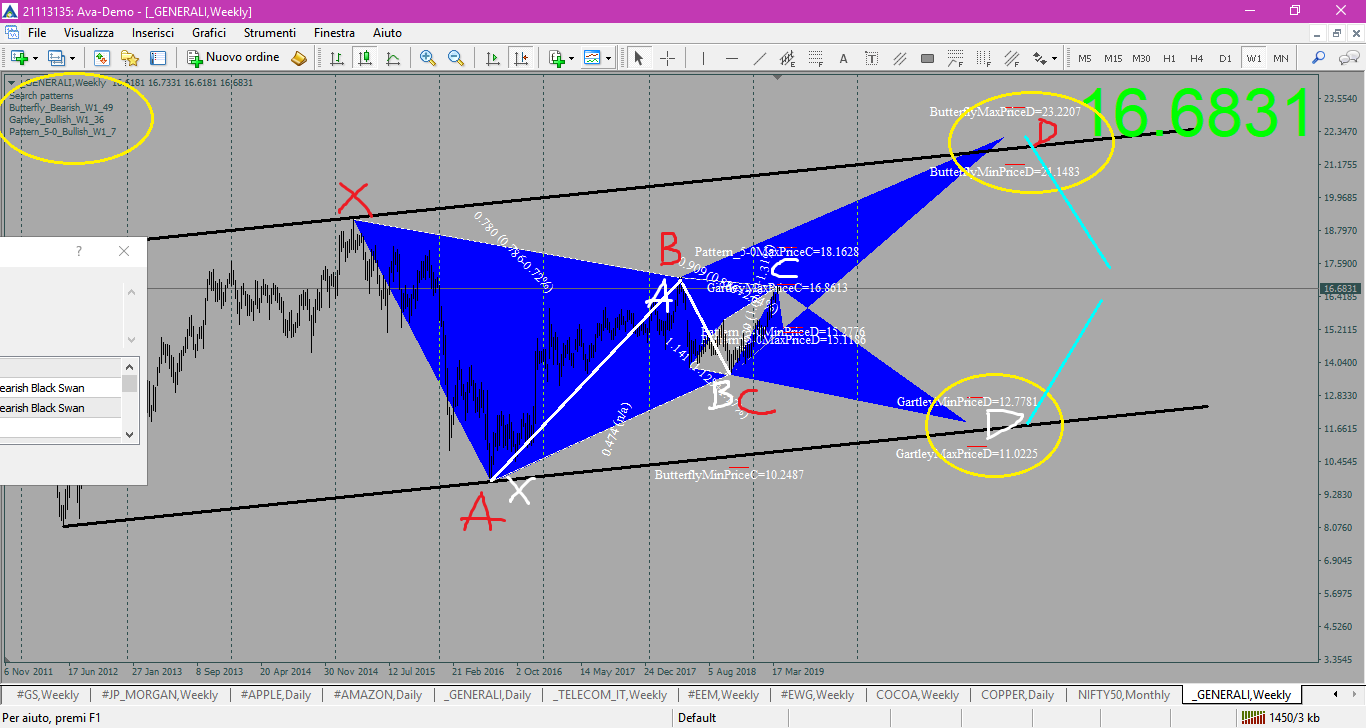Click the triangle beside _GENERALI,Weekly title
The width and height of the screenshot is (1366, 728).
(11, 82)
